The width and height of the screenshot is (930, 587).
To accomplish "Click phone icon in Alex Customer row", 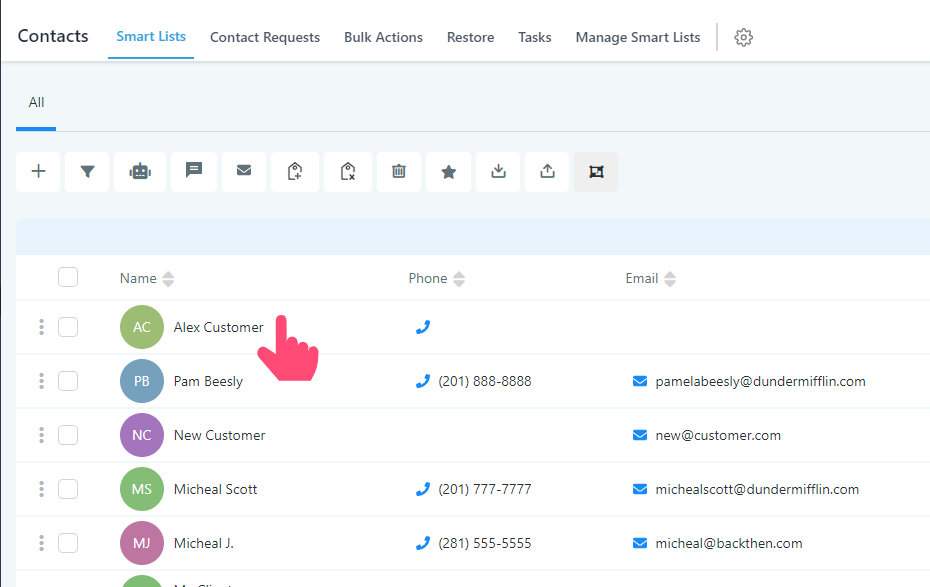I will pyautogui.click(x=423, y=327).
